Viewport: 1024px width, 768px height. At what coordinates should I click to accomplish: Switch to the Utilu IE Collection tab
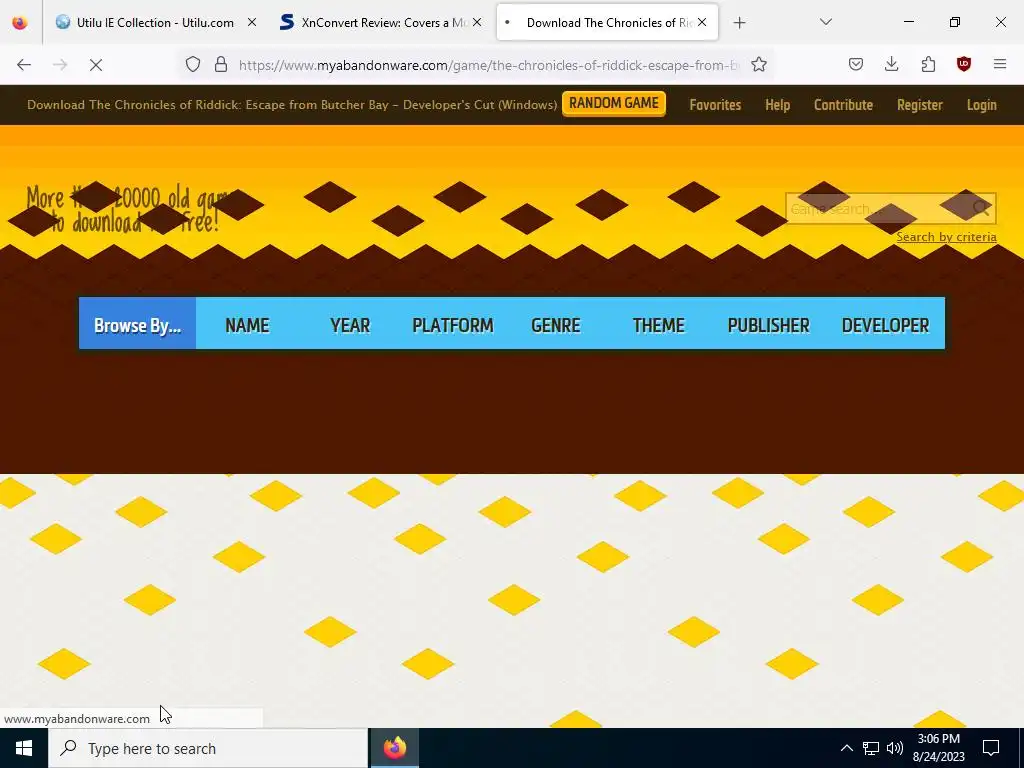(x=155, y=22)
